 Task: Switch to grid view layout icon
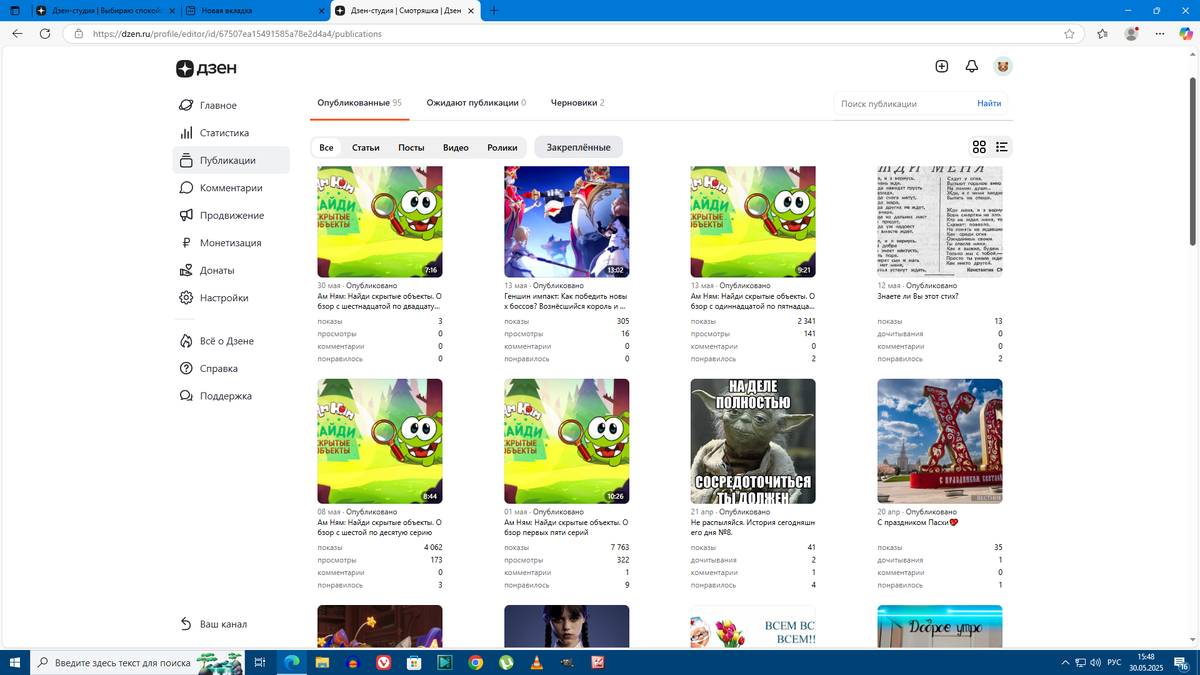979,147
